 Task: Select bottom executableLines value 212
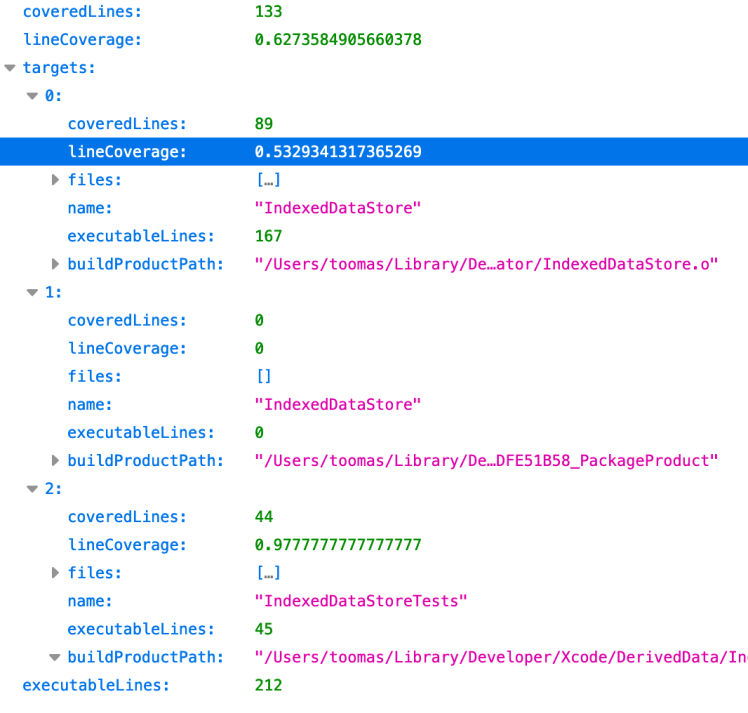point(269,685)
